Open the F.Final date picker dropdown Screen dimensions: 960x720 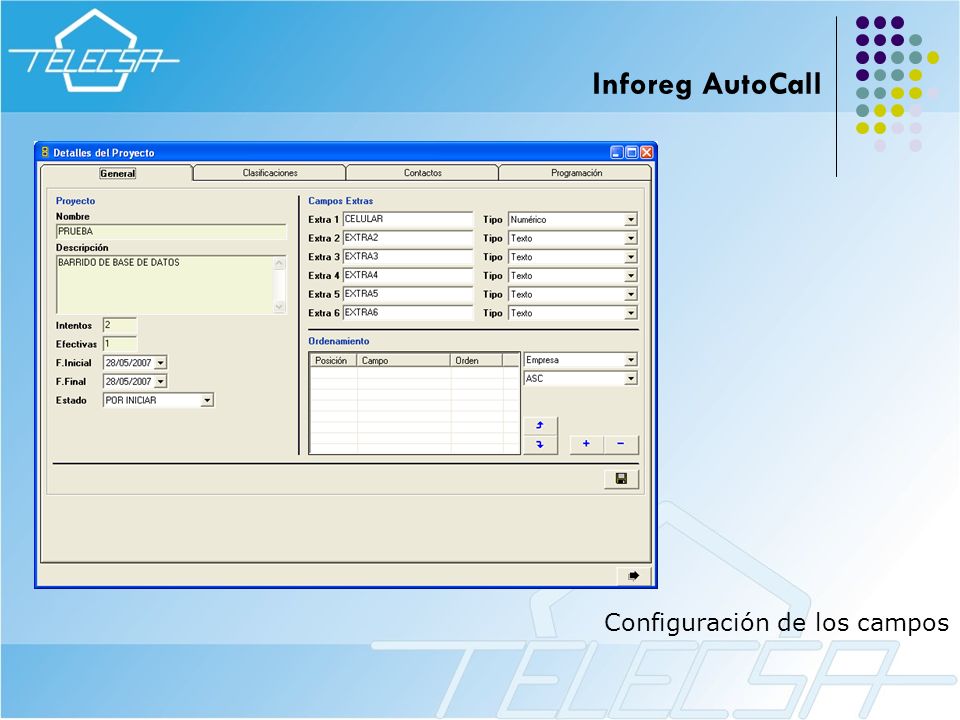coord(160,381)
